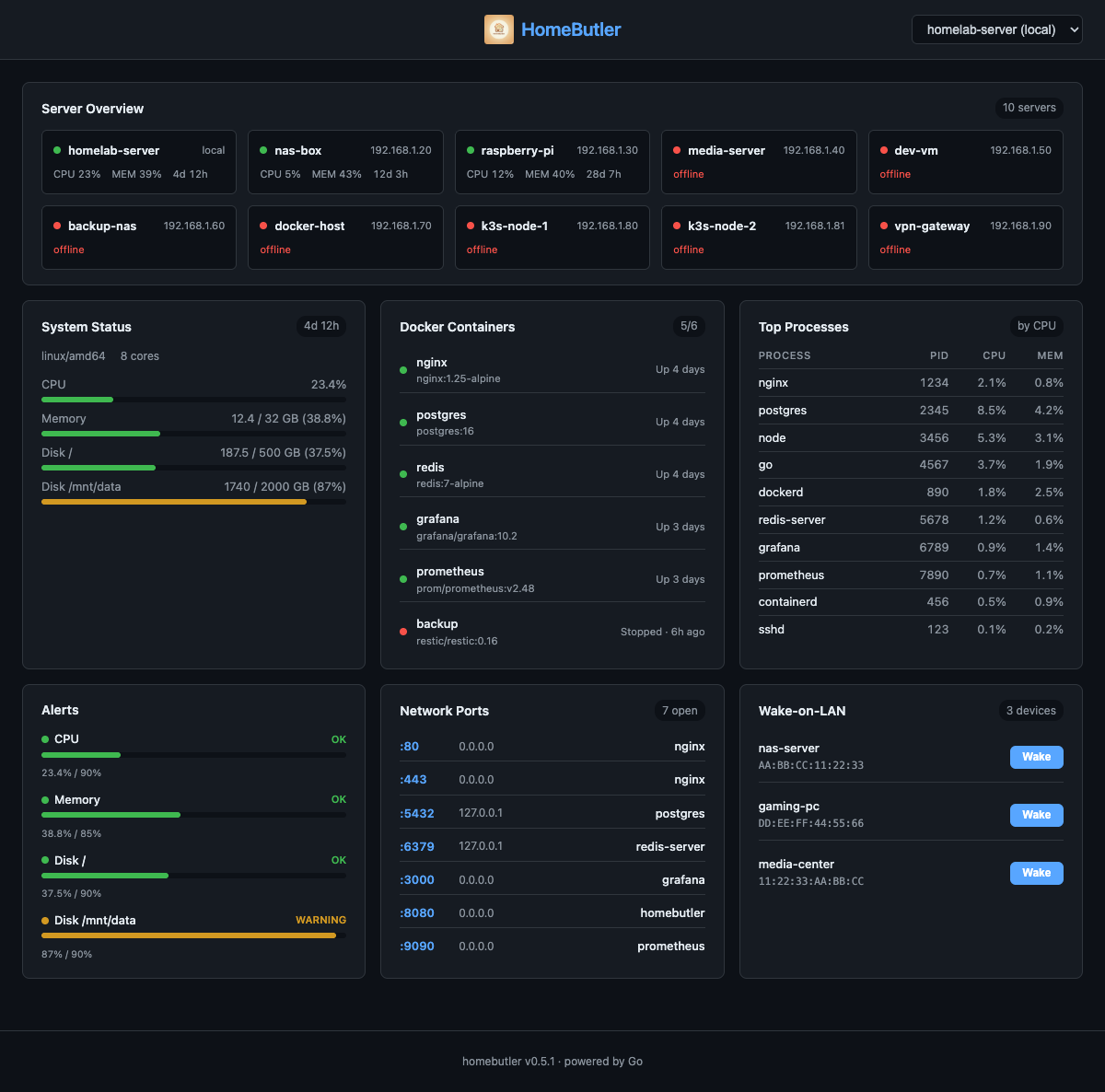Select the nas-box server card
Viewport: 1105px width, 1092px height.
[x=345, y=162]
